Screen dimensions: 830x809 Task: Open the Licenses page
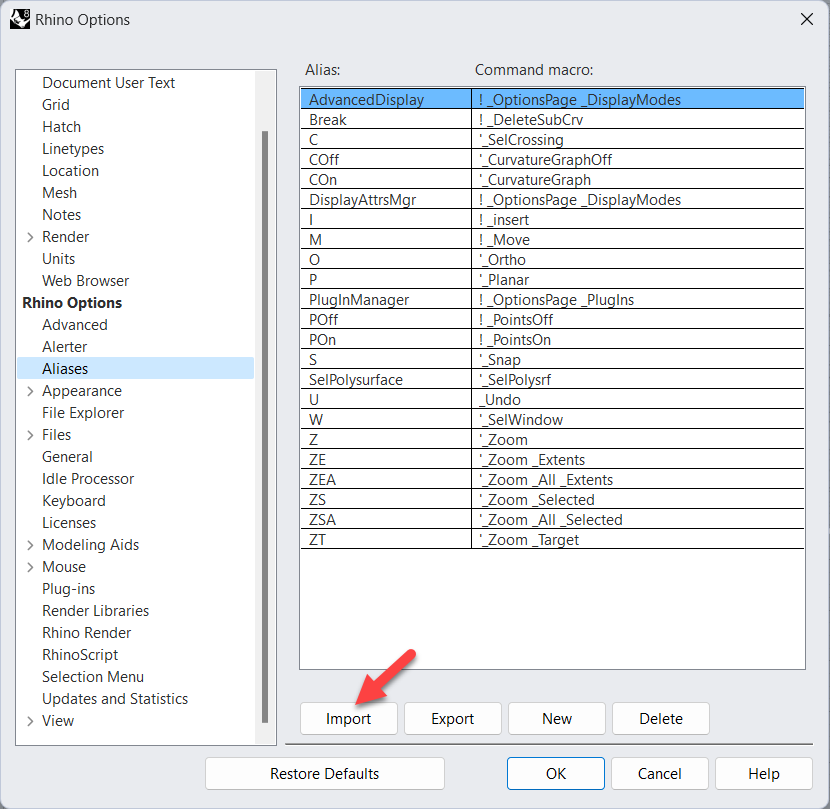[69, 523]
